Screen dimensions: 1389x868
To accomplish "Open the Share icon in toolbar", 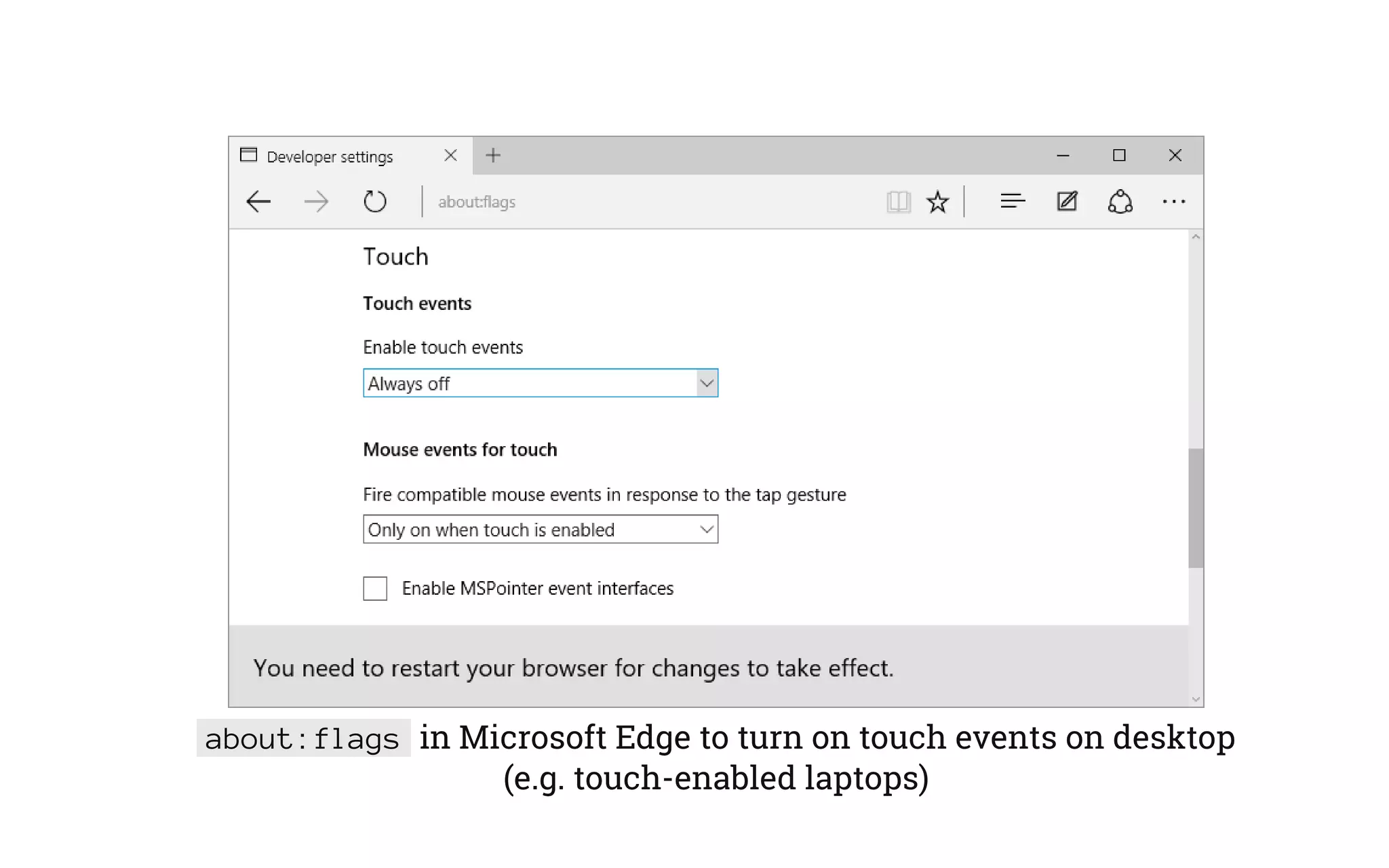I will (x=1120, y=201).
